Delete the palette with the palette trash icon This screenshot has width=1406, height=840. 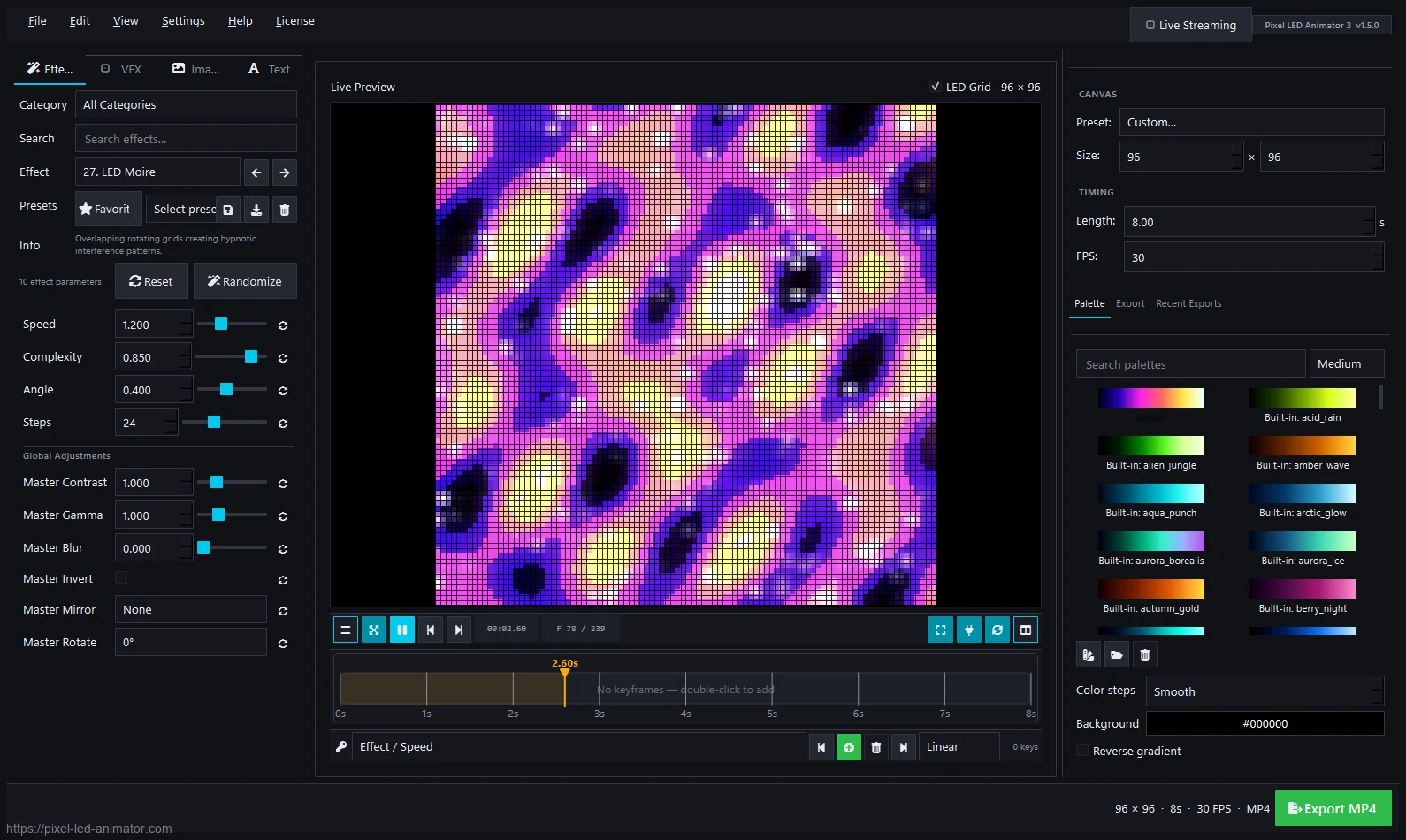(x=1145, y=654)
